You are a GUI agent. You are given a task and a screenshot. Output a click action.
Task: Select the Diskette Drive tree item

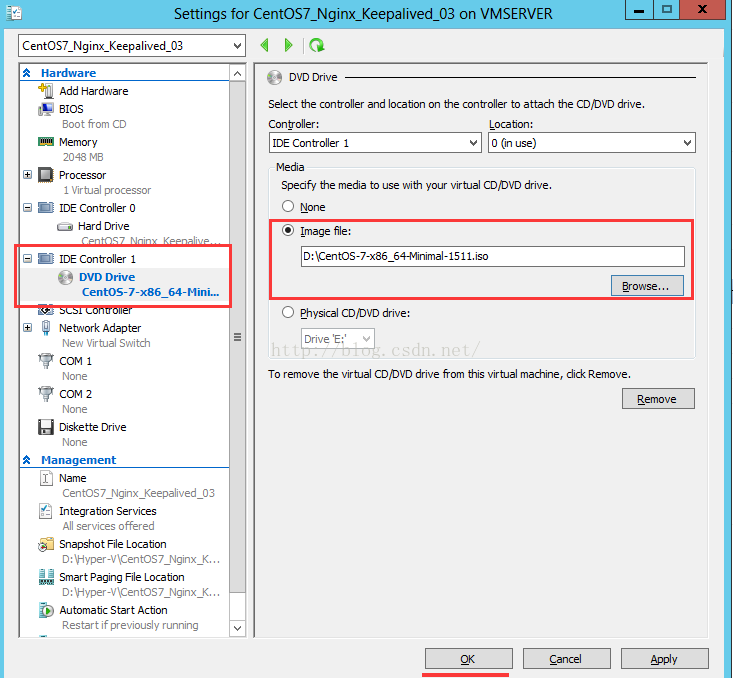tap(93, 427)
